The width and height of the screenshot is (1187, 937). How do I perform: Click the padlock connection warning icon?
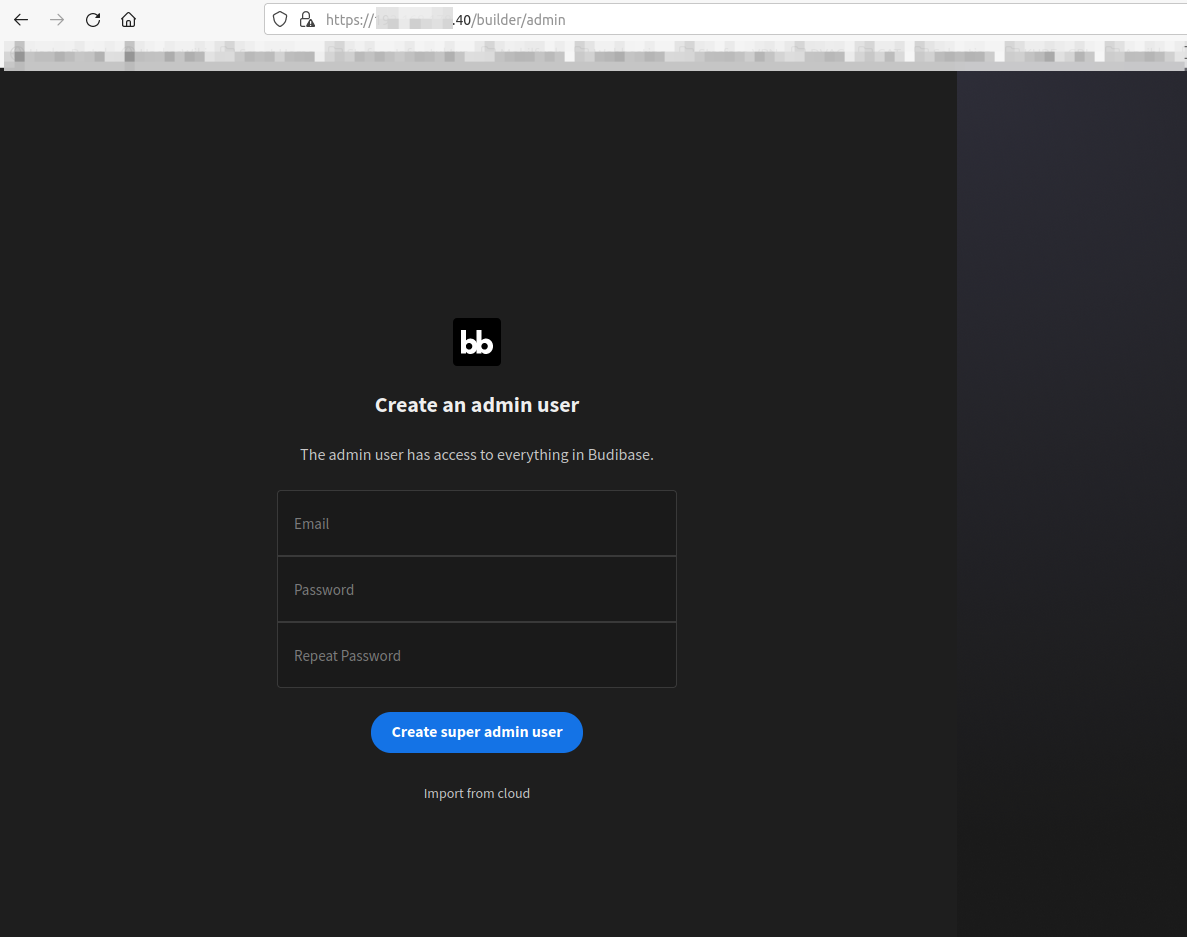coord(307,19)
